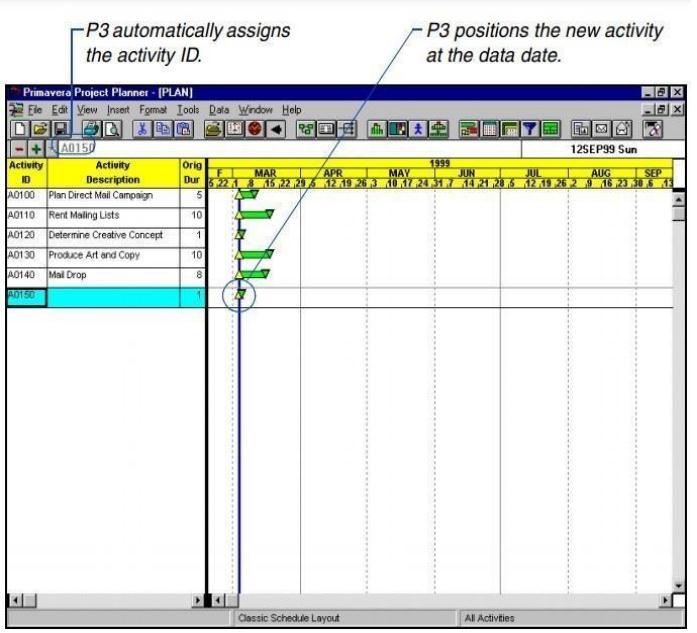The height and width of the screenshot is (633, 697).
Task: Delete activity with red minus button
Action: (x=19, y=149)
